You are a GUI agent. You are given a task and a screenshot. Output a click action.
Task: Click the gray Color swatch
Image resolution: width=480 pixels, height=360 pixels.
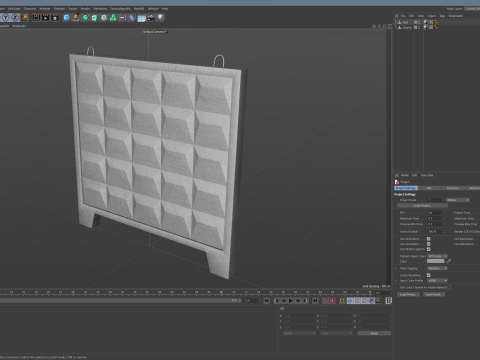[436, 261]
